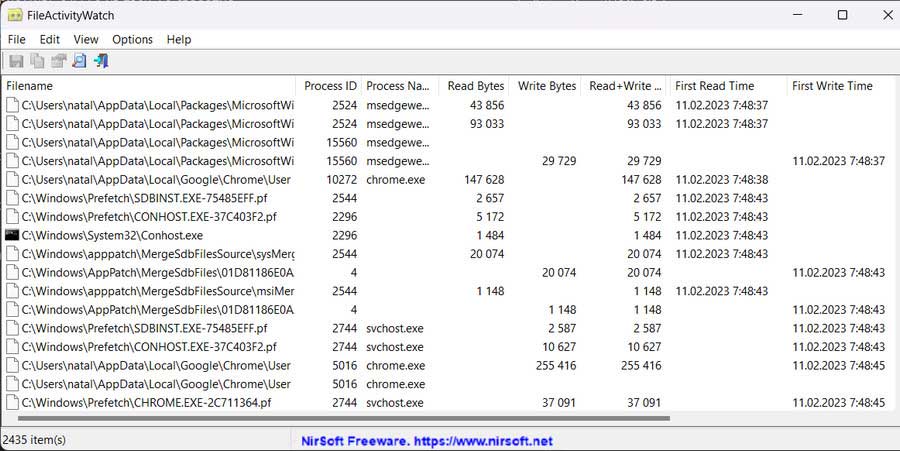Sort by the Write Bytes column header
The height and width of the screenshot is (451, 900).
(x=546, y=86)
